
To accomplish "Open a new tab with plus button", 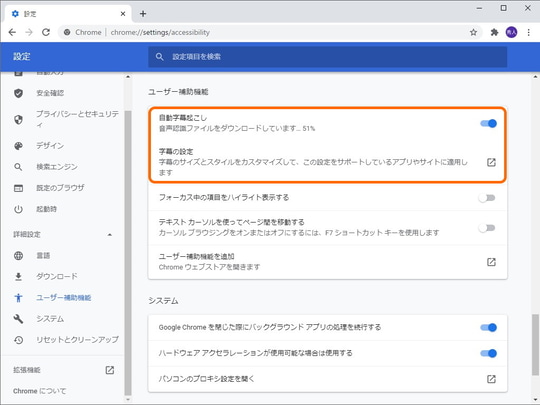I will point(143,14).
